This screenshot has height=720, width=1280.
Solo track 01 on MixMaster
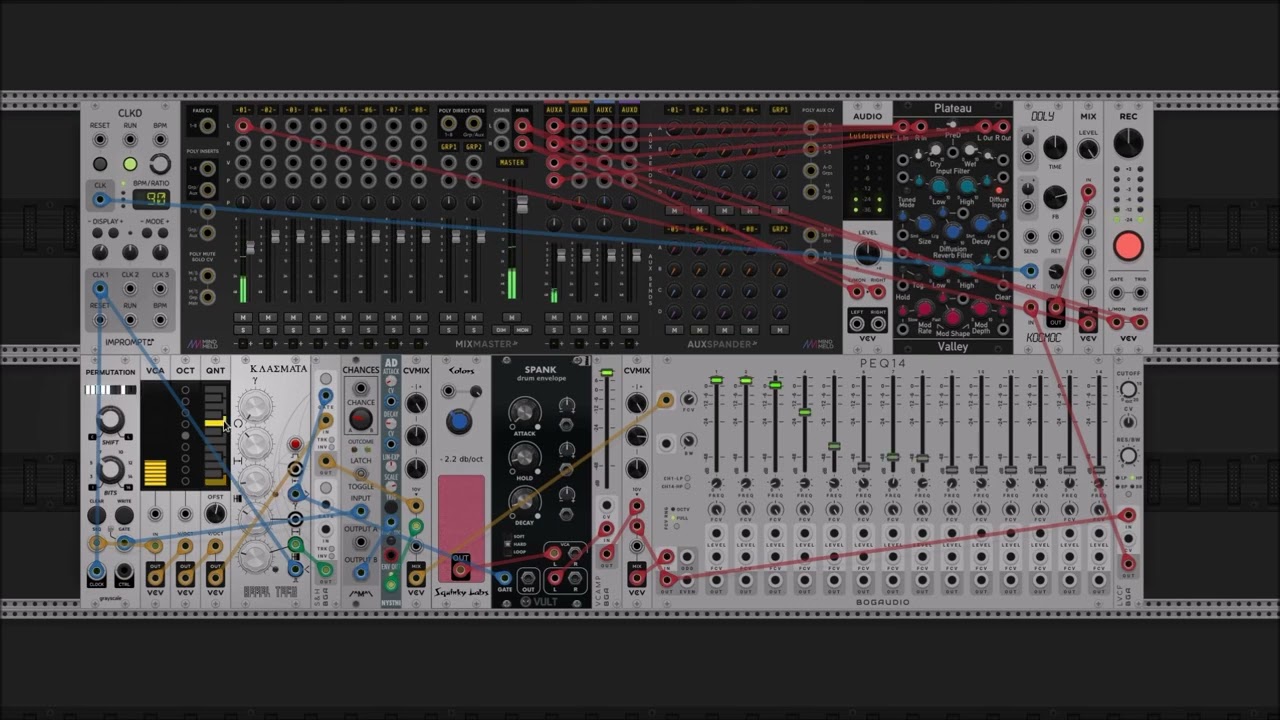243,329
